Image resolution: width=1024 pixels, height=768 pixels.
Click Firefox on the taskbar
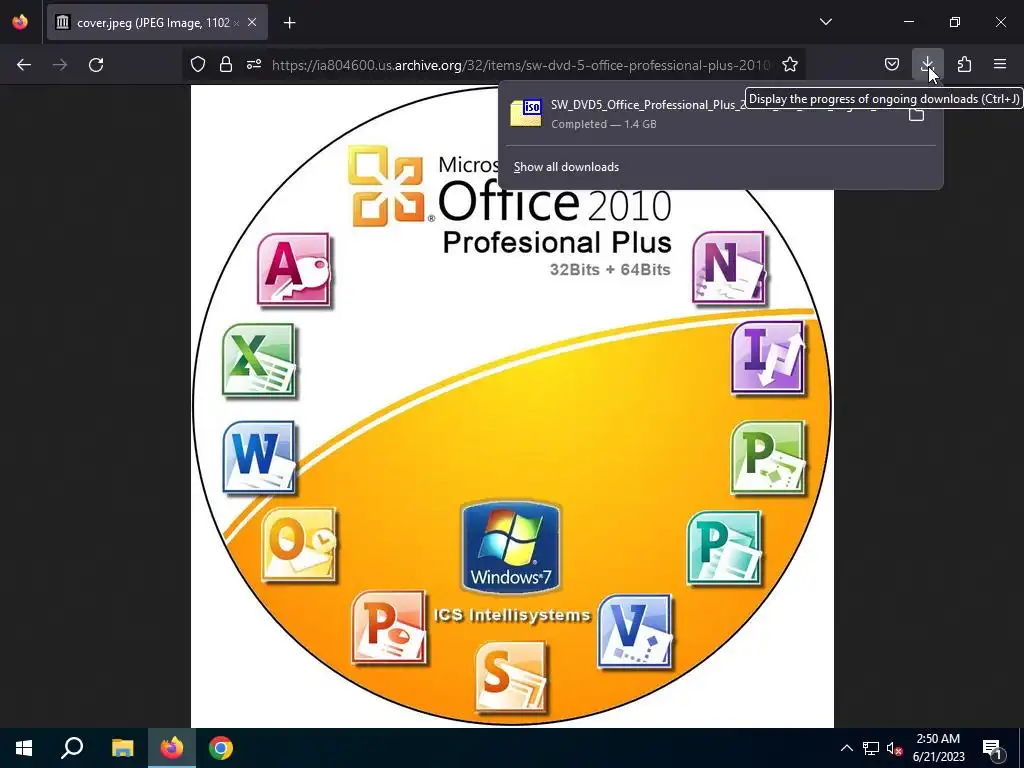[x=172, y=748]
